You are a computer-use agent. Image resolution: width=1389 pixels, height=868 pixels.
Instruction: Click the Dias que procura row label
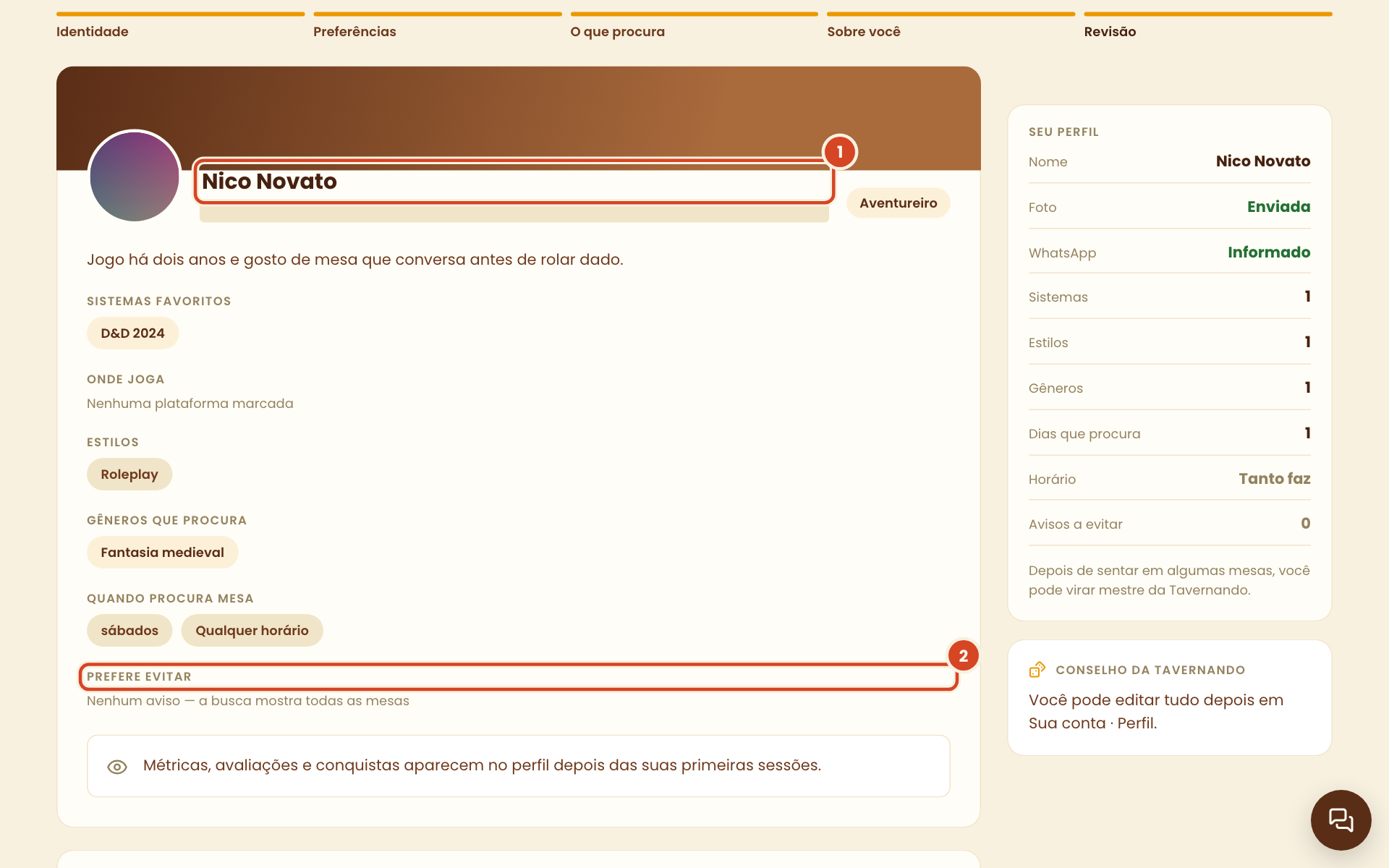click(x=1084, y=434)
